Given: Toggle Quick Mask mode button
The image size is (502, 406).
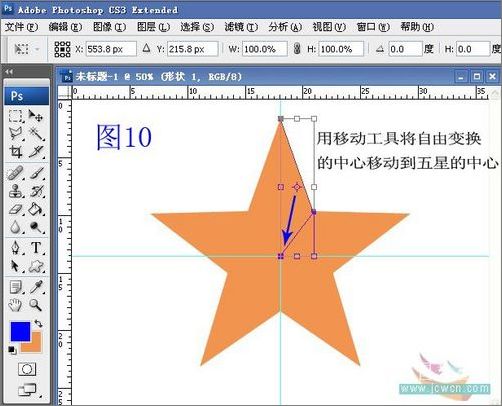Looking at the screenshot, I should point(27,369).
